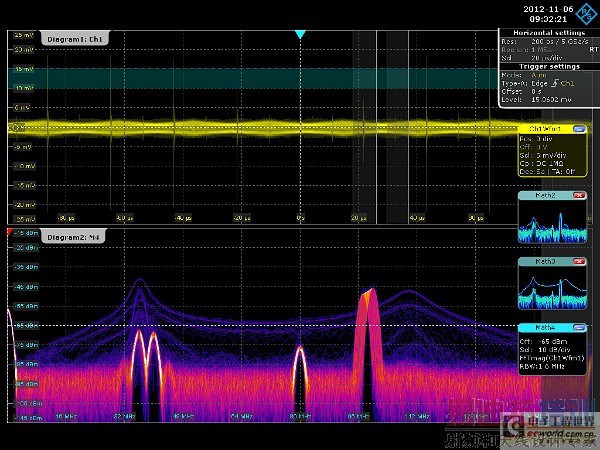The height and width of the screenshot is (450, 600).
Task: Click the FFTmag(Ch1Wfm1) expression
Action: pos(552,358)
